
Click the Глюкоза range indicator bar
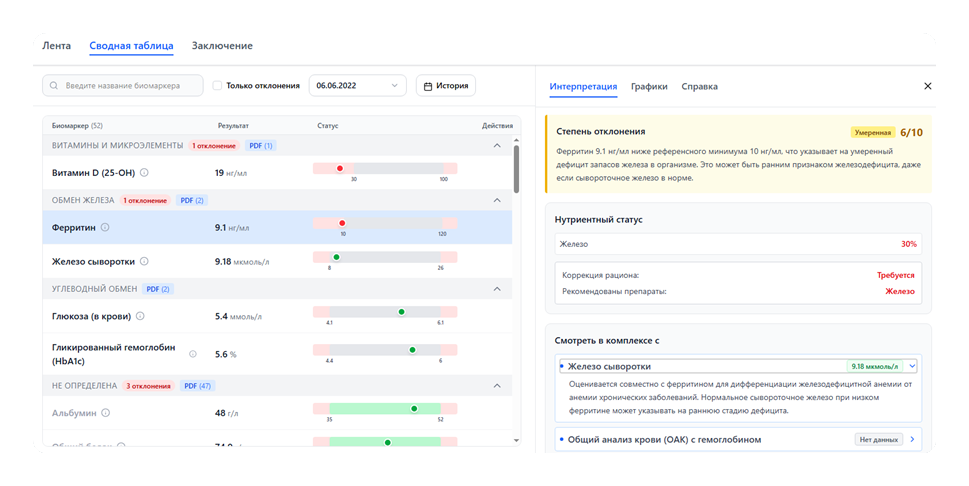tap(385, 312)
